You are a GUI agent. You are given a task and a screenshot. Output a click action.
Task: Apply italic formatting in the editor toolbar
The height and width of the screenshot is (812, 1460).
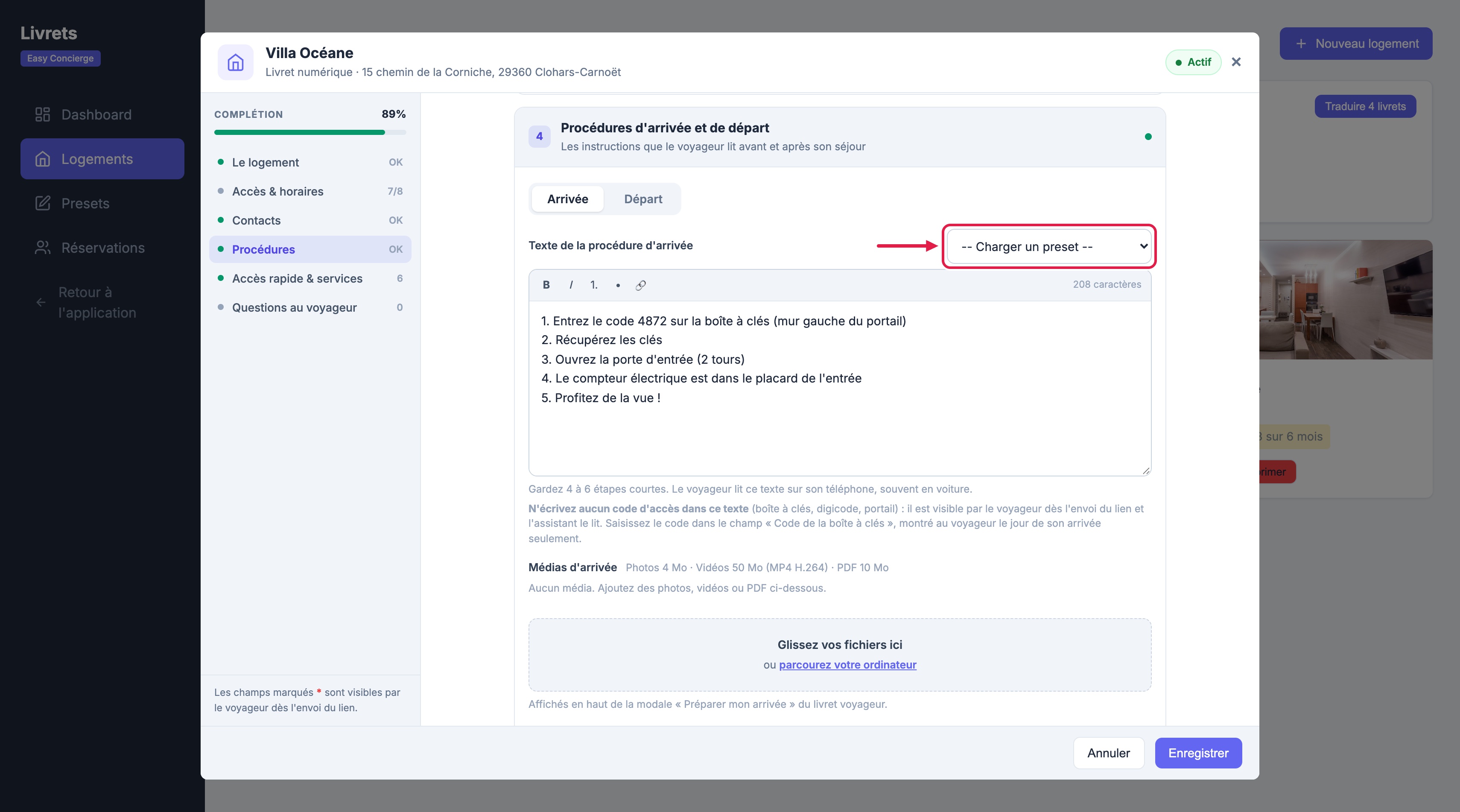pos(570,284)
